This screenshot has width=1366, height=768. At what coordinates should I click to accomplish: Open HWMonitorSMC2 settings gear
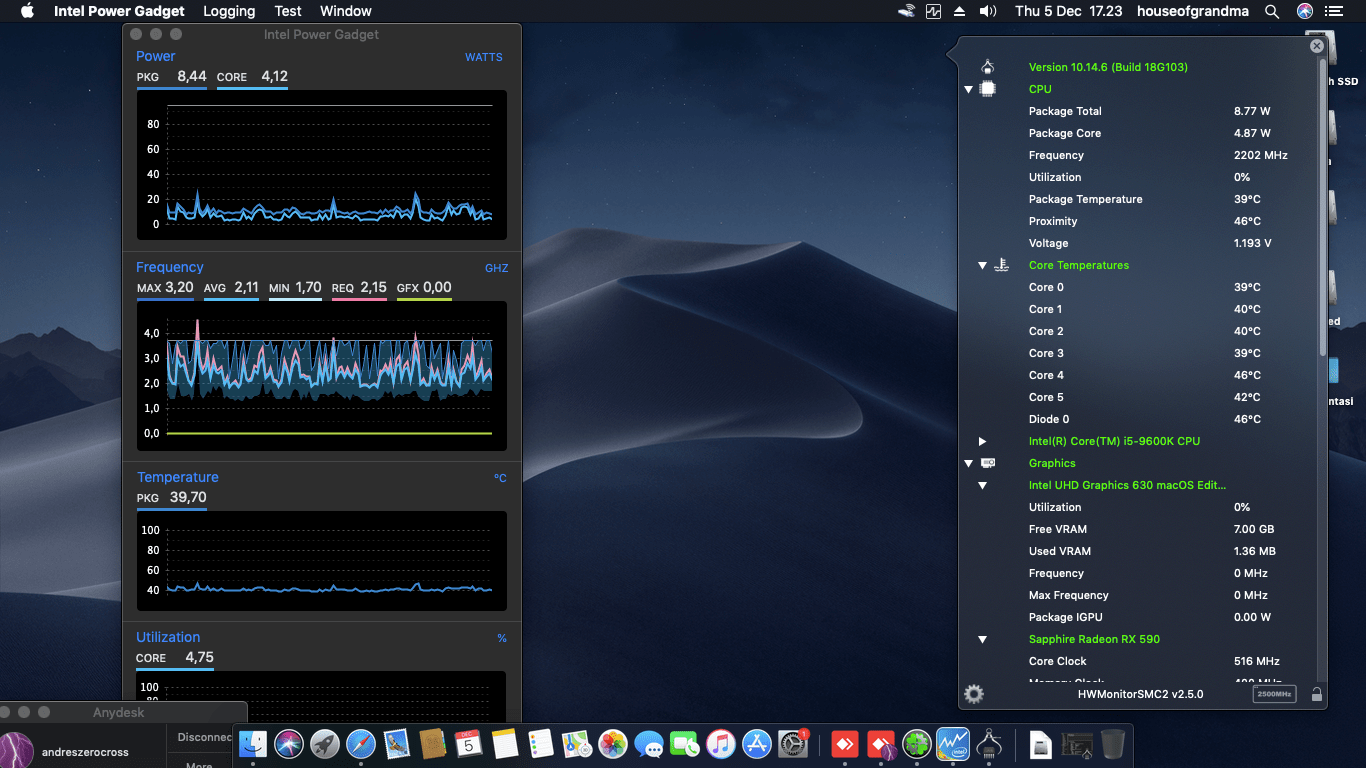coord(974,694)
